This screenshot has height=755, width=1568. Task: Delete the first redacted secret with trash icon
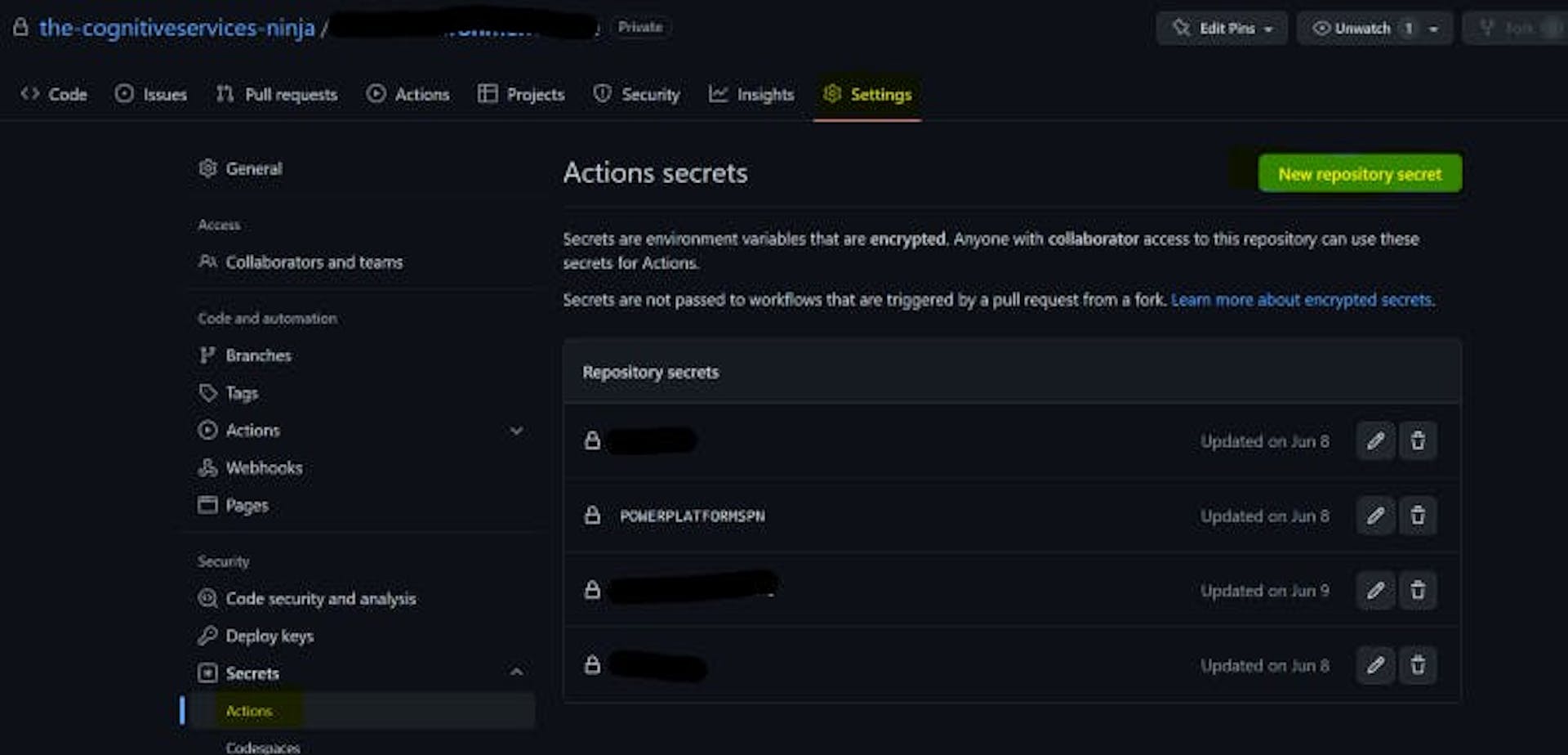click(x=1418, y=441)
